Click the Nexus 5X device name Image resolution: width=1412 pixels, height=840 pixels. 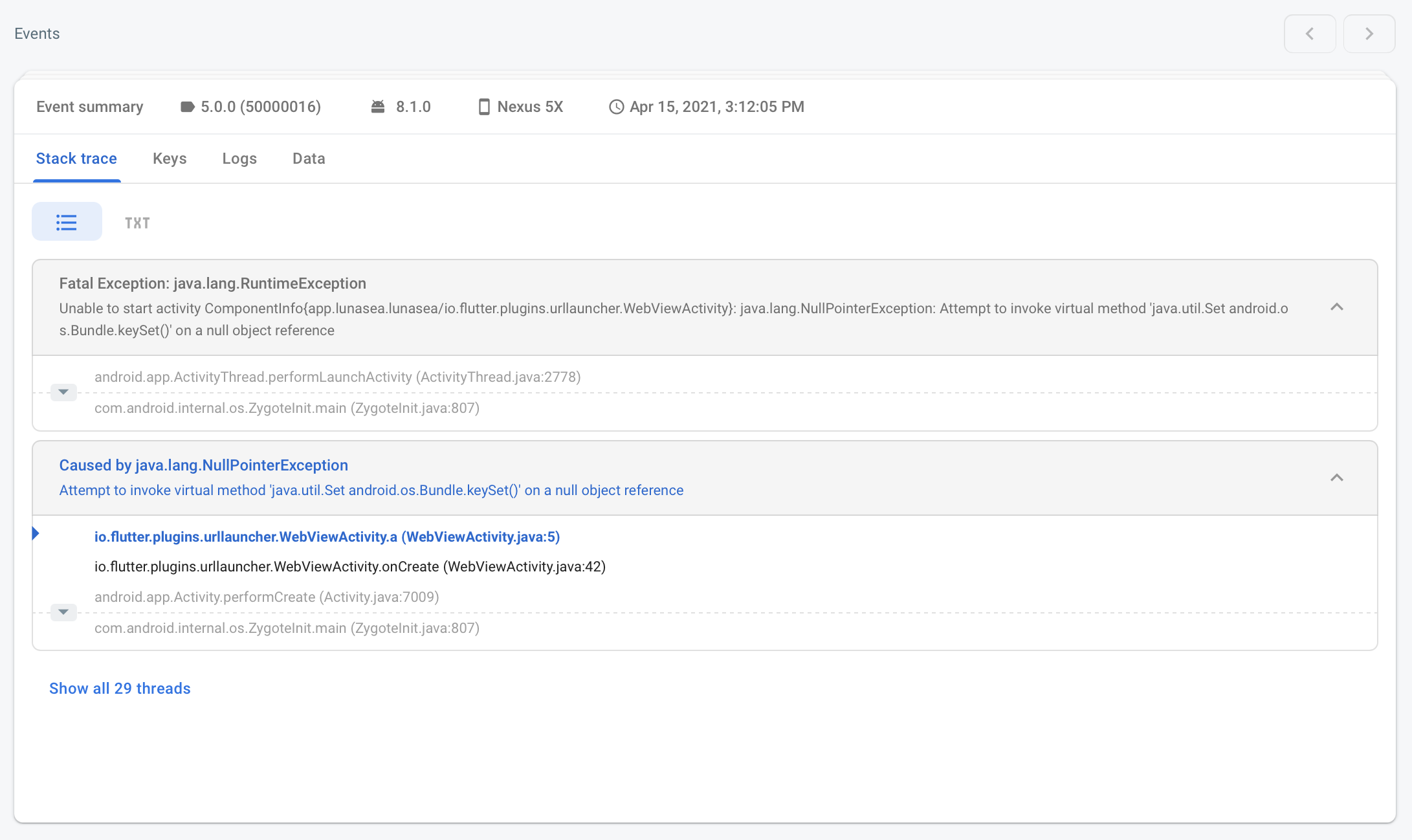[530, 107]
